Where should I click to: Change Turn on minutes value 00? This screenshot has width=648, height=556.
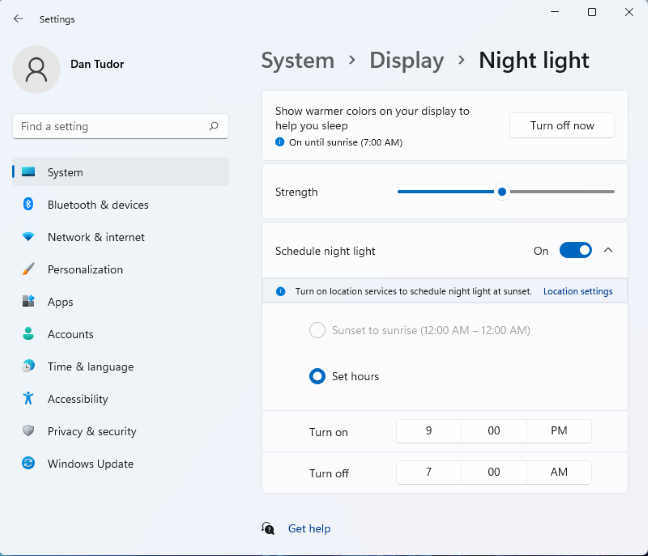tap(494, 431)
